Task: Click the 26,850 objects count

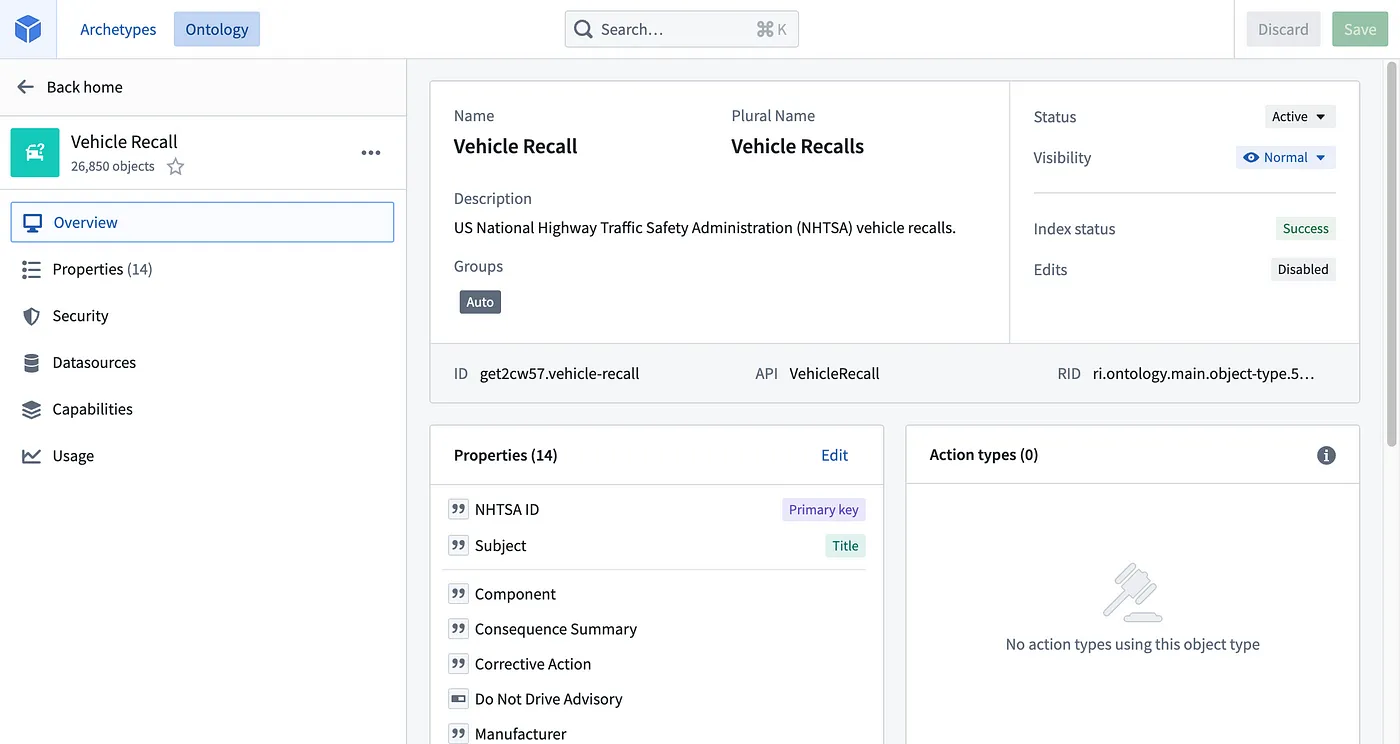Action: [x=113, y=167]
